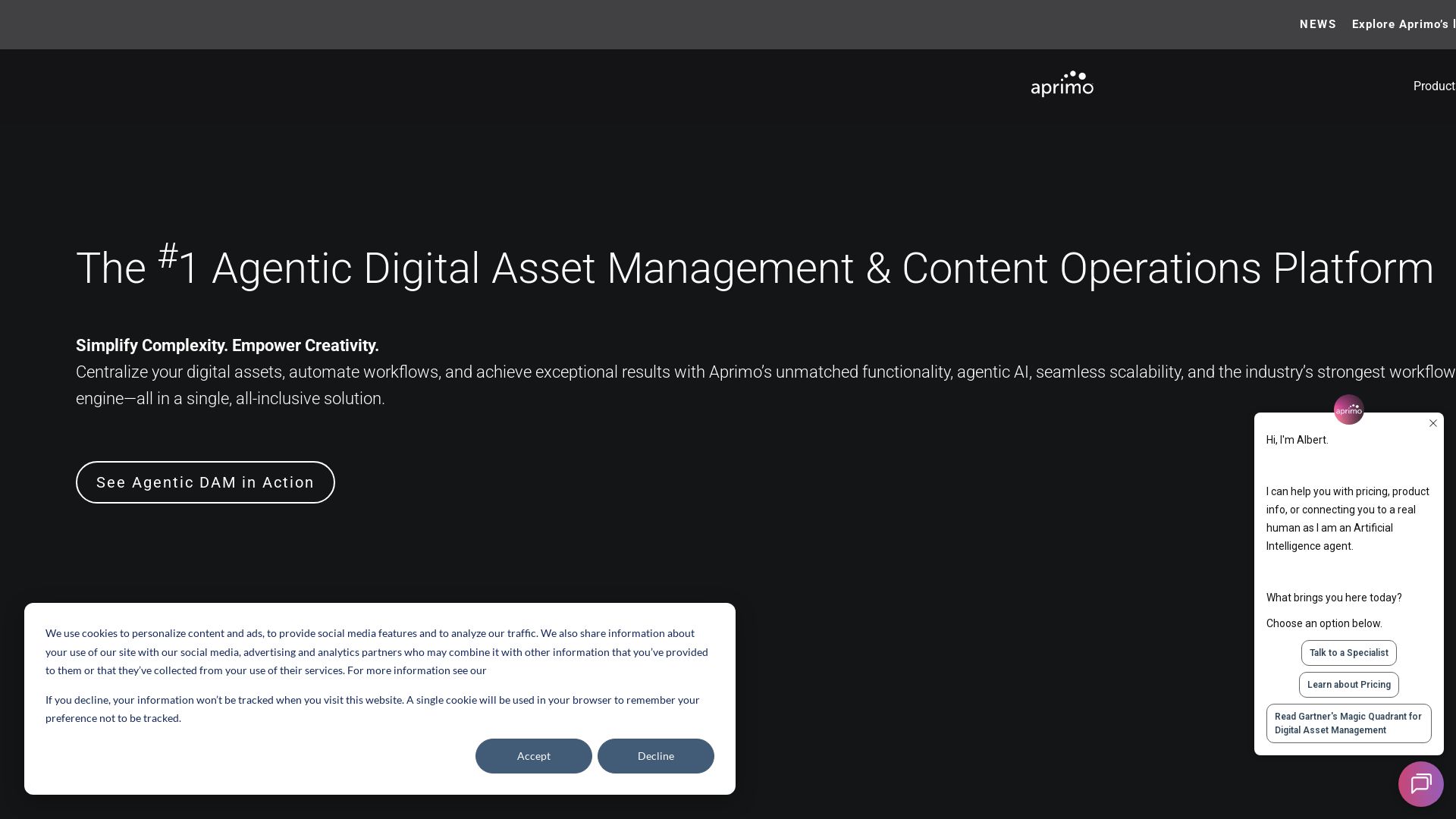The width and height of the screenshot is (1456, 819).
Task: Accept cookies in the consent banner
Action: click(534, 756)
